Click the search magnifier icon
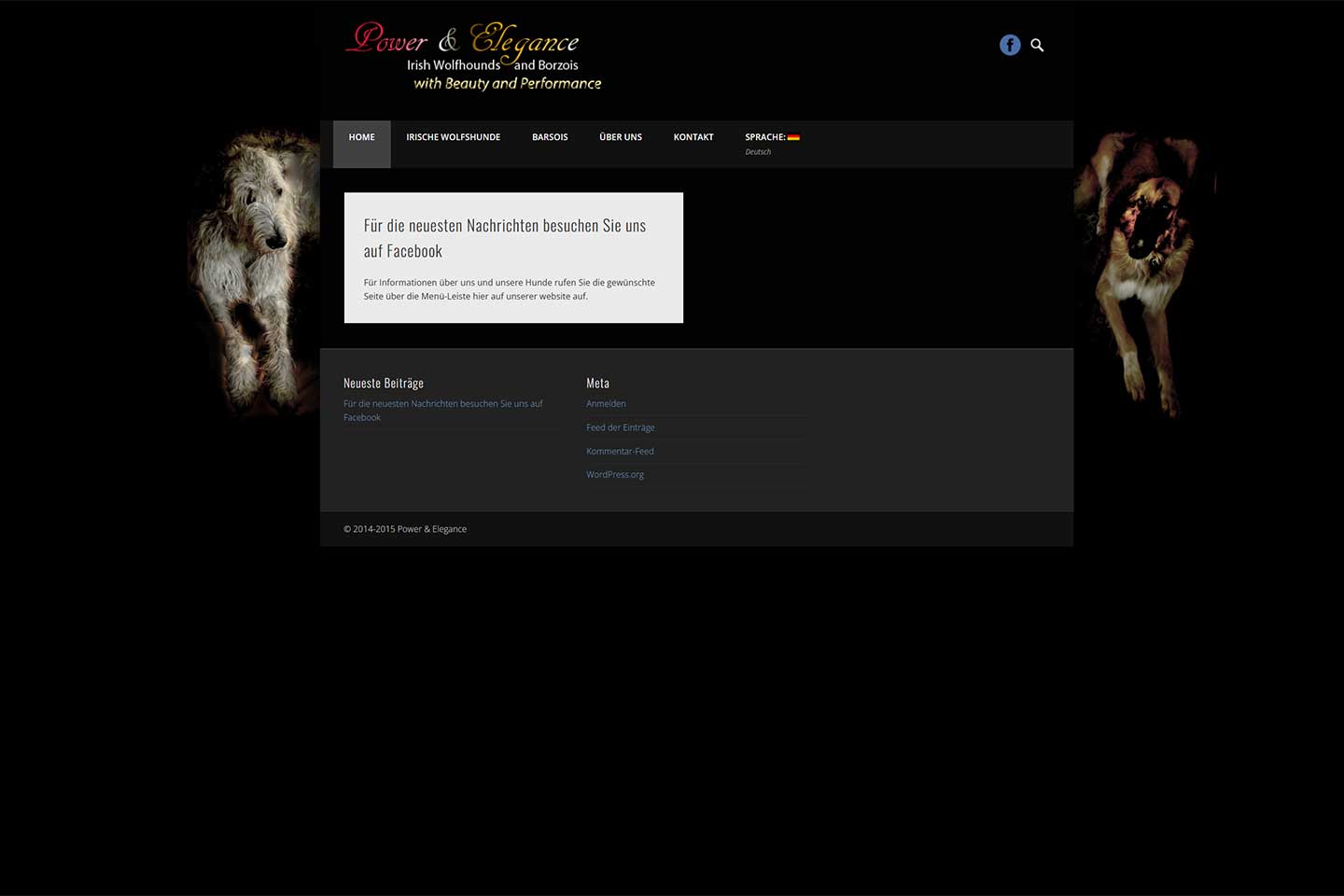Image resolution: width=1344 pixels, height=896 pixels. [x=1037, y=45]
